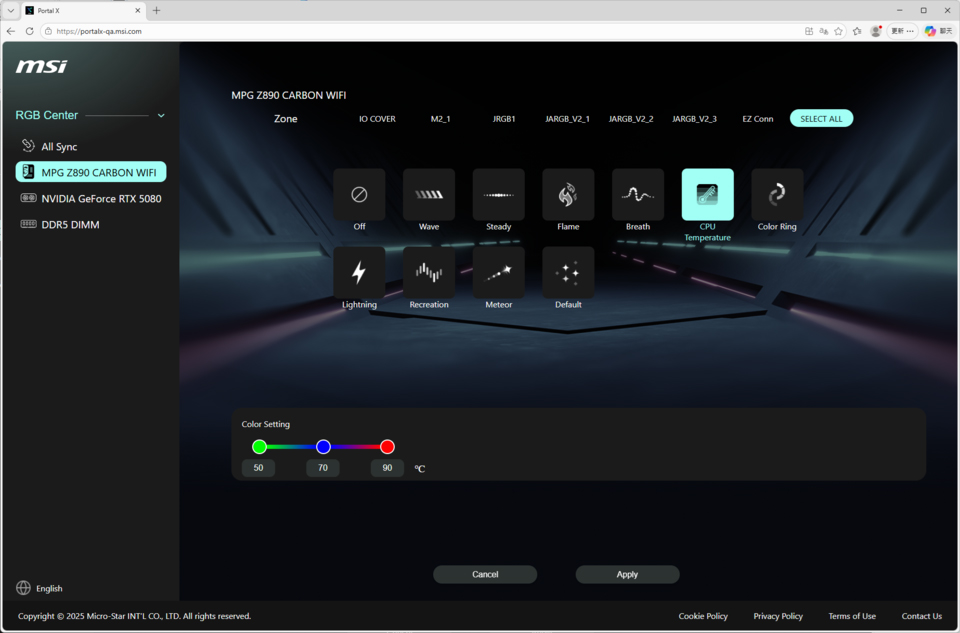Open DDR5 DIMM device
960x633 pixels.
pyautogui.click(x=60, y=225)
